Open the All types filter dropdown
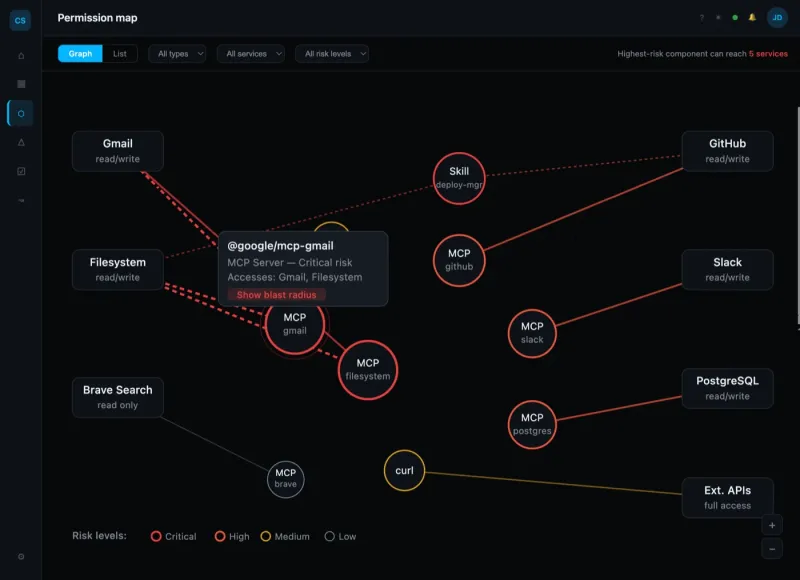Image resolution: width=800 pixels, height=580 pixels. click(x=177, y=54)
